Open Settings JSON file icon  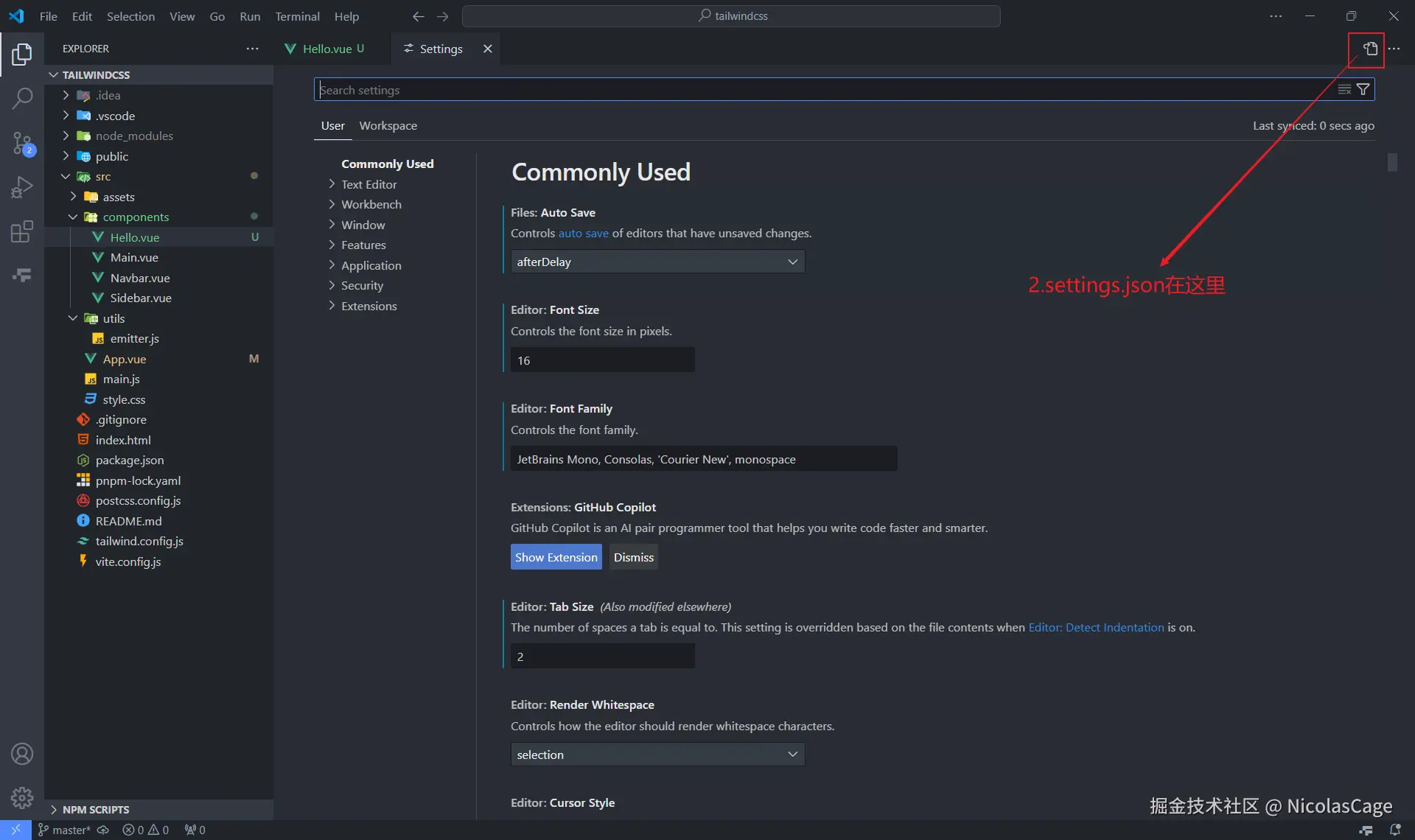tap(1369, 49)
